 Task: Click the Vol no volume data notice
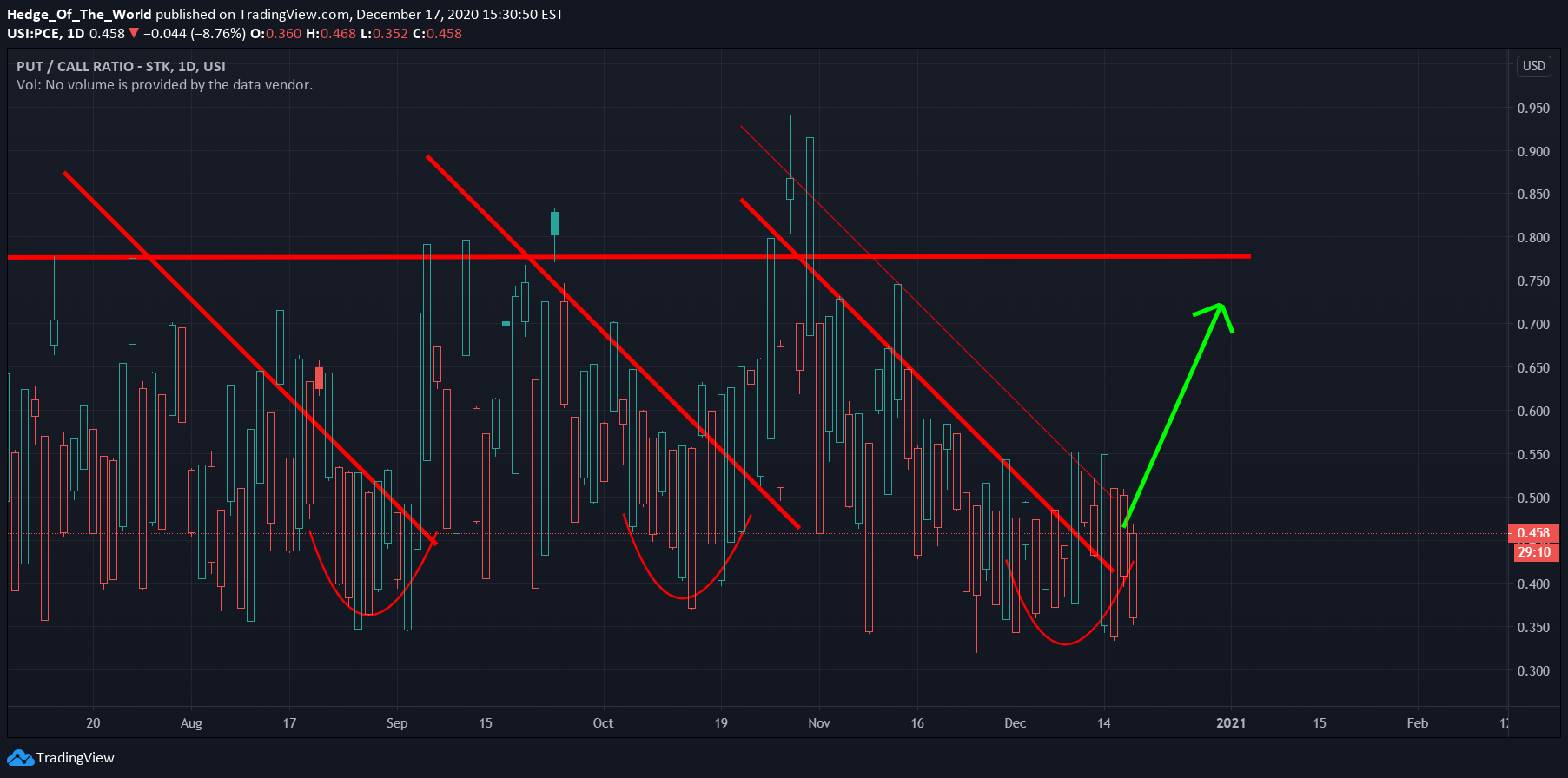[164, 85]
